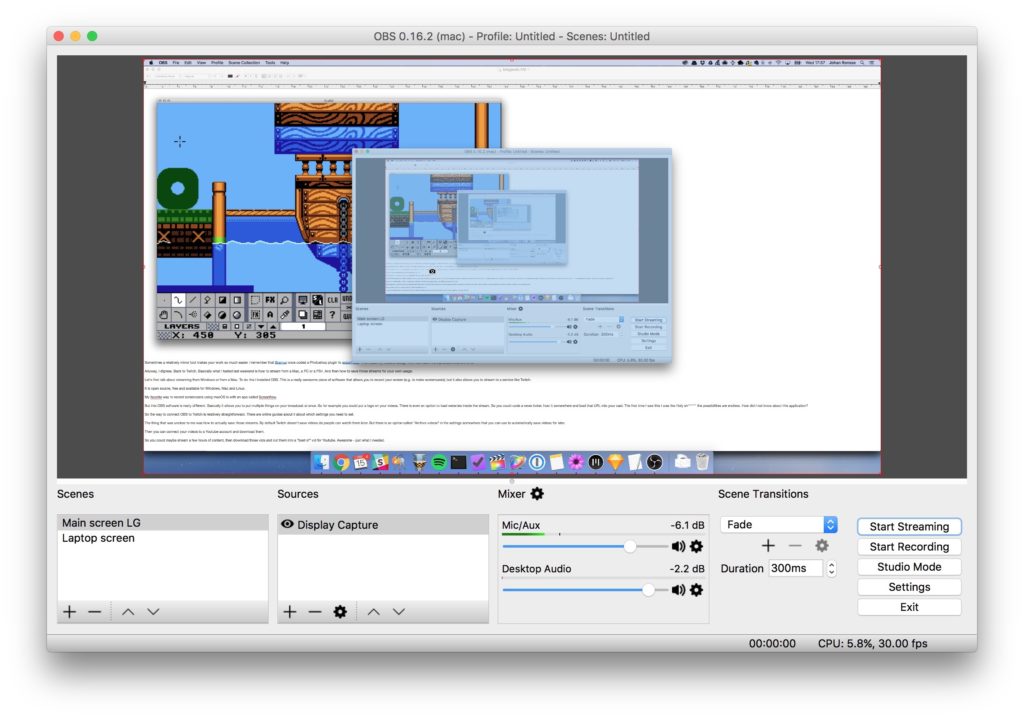Move the selected scene up
Screen dimensions: 1024x719
(128, 612)
